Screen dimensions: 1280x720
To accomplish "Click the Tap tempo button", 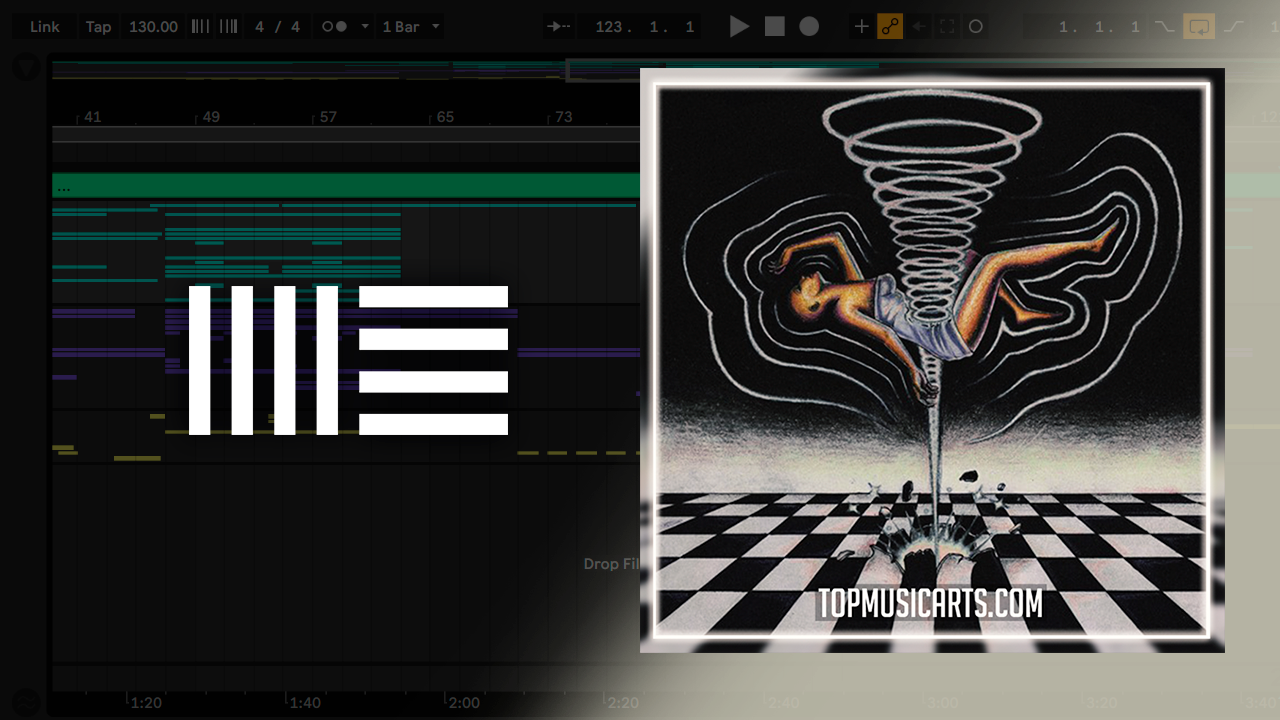I will (x=98, y=27).
